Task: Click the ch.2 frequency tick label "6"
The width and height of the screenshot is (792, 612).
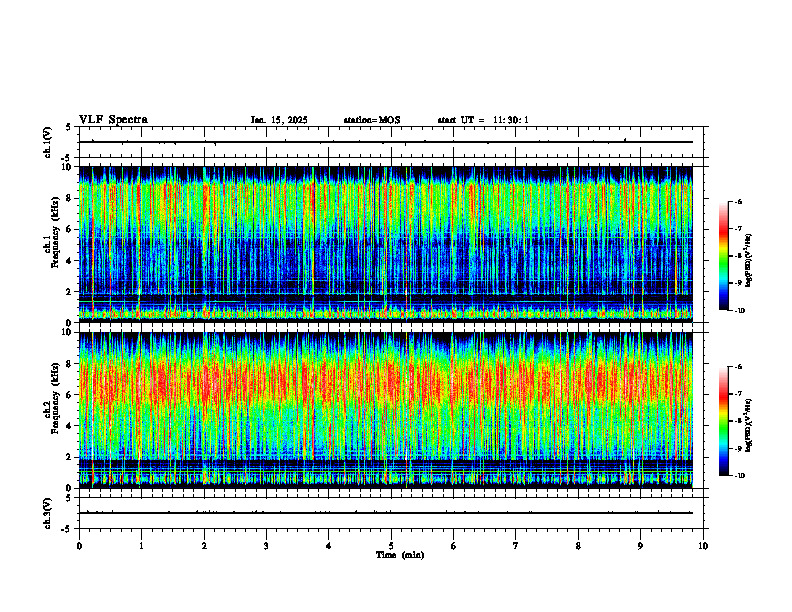Action: (x=70, y=395)
